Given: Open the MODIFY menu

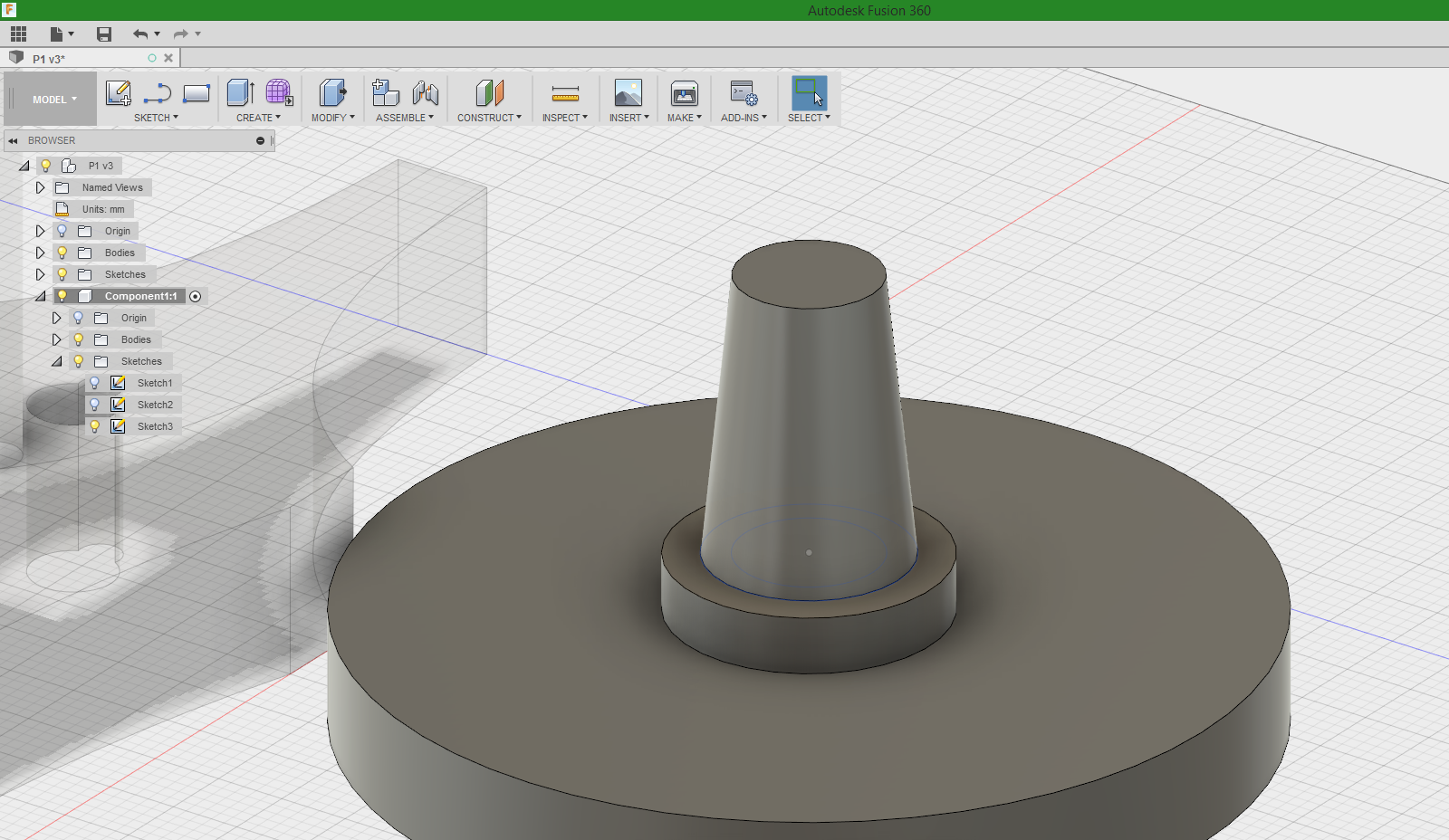Looking at the screenshot, I should [332, 118].
